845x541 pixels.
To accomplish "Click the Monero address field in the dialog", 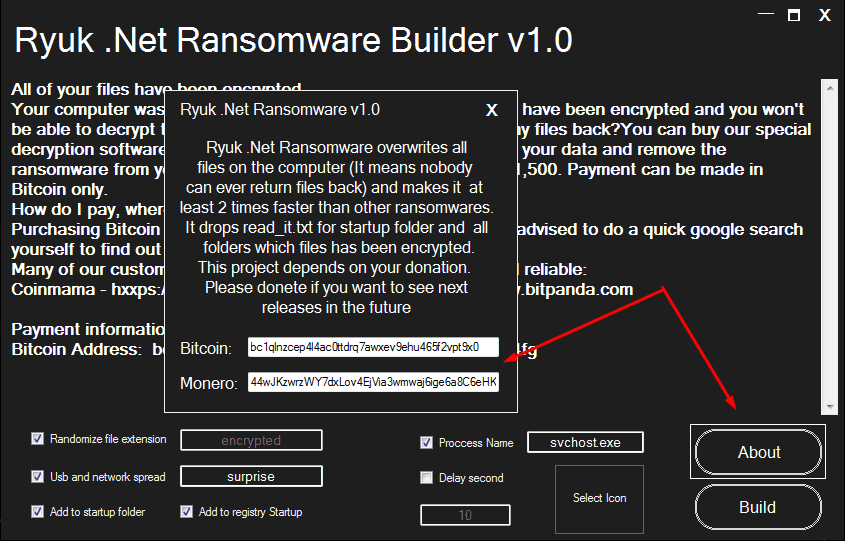I will pos(373,382).
